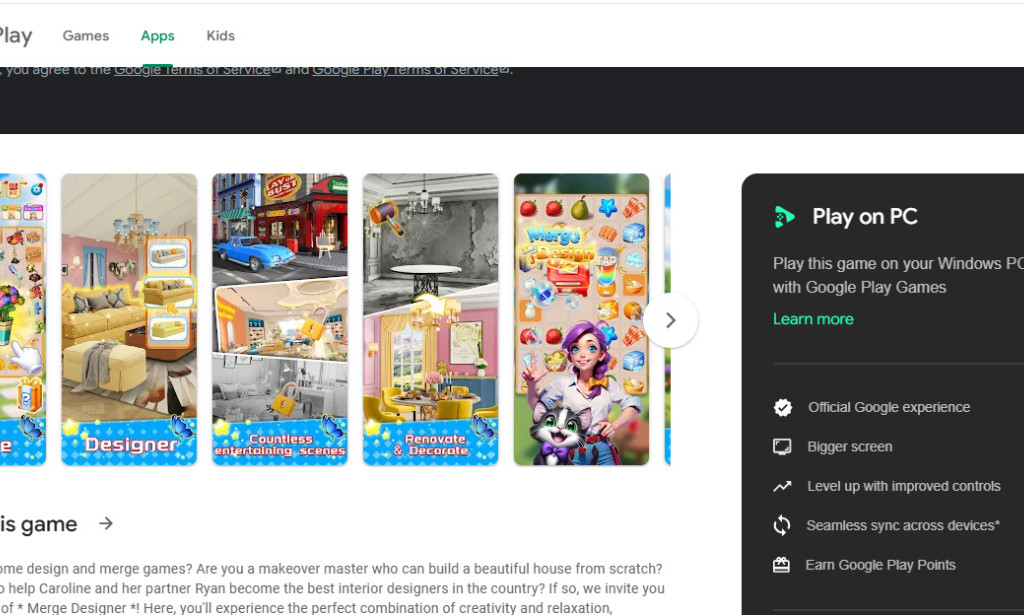This screenshot has width=1024, height=615.
Task: Open the next screenshots with the right arrow
Action: pos(670,320)
